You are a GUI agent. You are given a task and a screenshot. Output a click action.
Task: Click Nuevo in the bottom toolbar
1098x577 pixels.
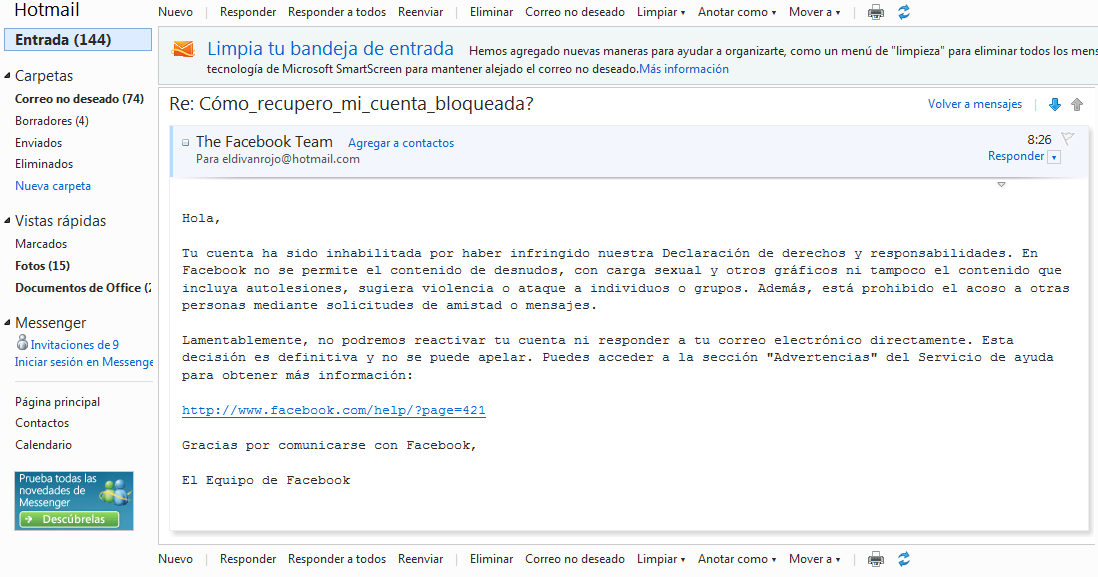(x=175, y=559)
